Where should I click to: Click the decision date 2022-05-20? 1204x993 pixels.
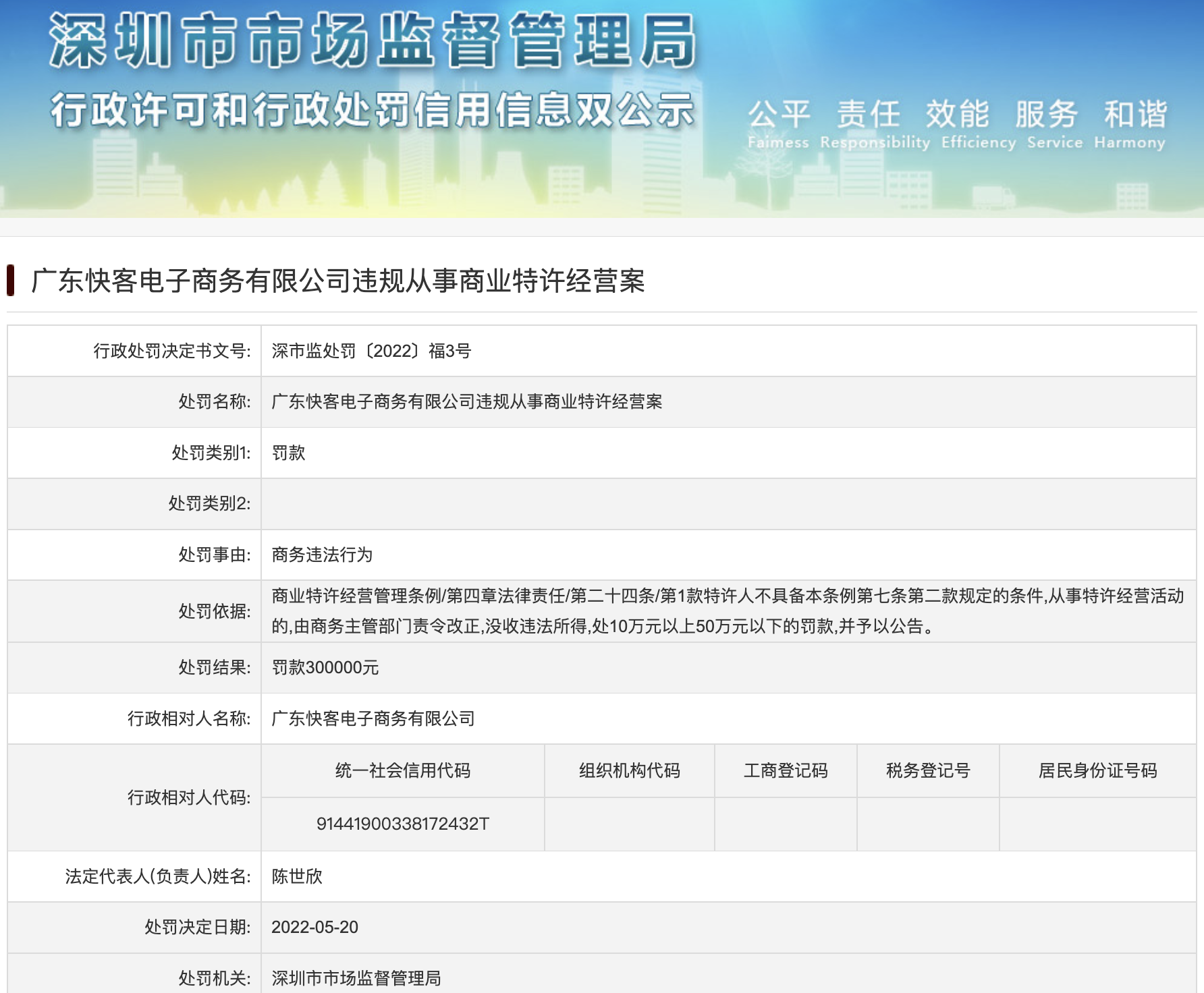[314, 927]
